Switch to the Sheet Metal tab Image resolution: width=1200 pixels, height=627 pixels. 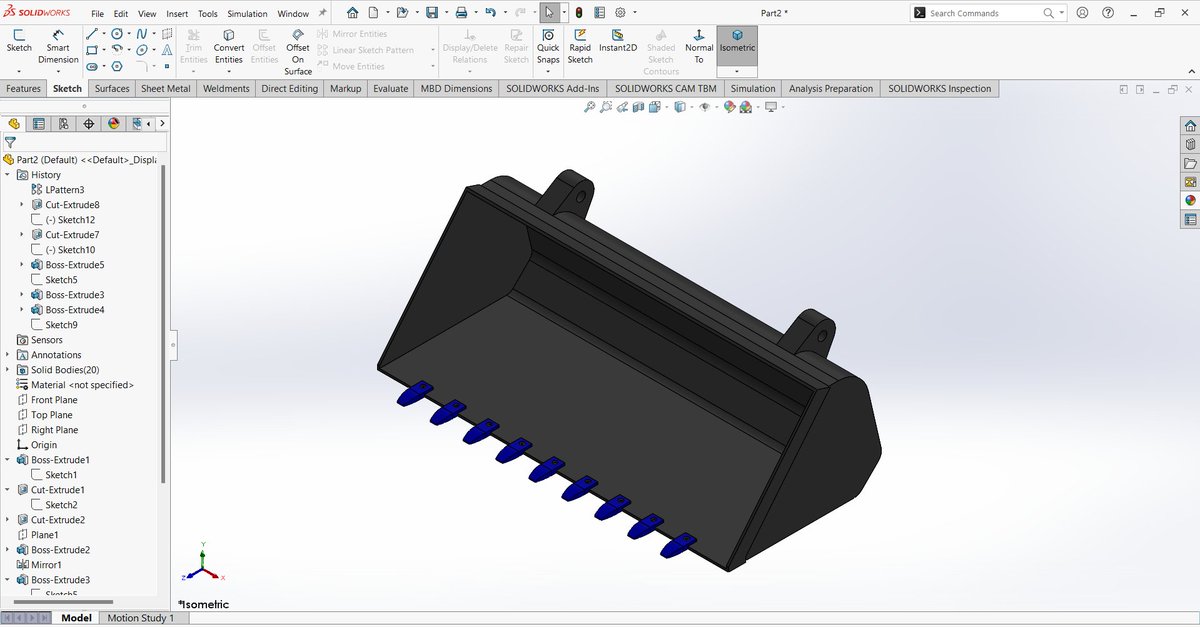166,89
